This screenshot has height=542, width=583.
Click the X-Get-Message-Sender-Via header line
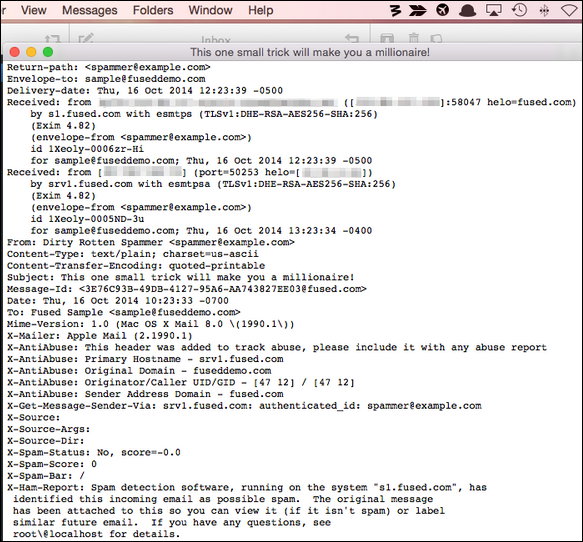pyautogui.click(x=244, y=406)
